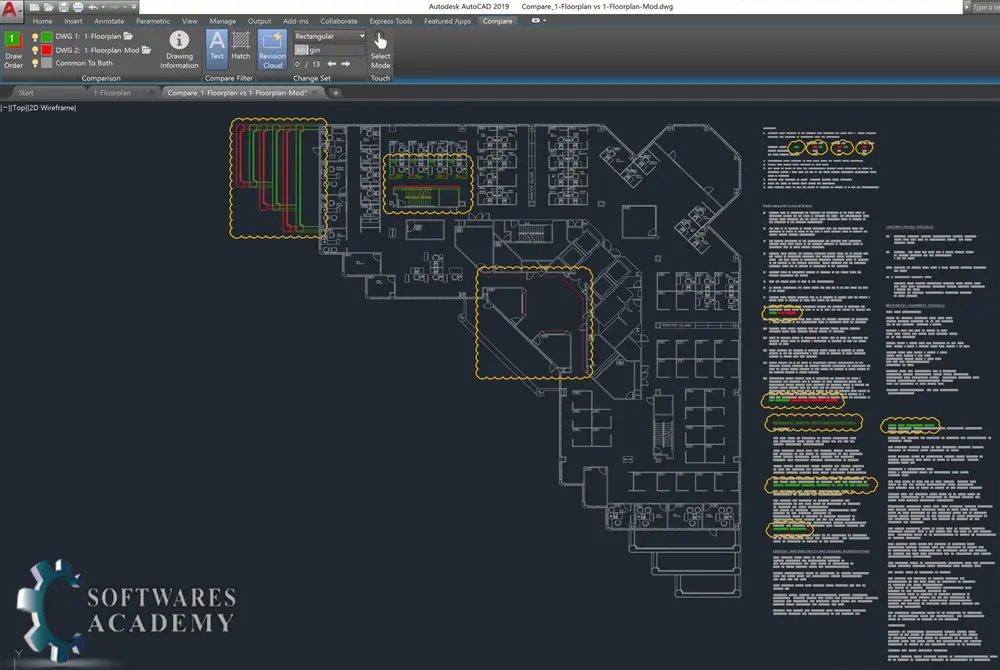Toggle Common To Both light bulb
Screen dimensions: 1000x670
35,64
